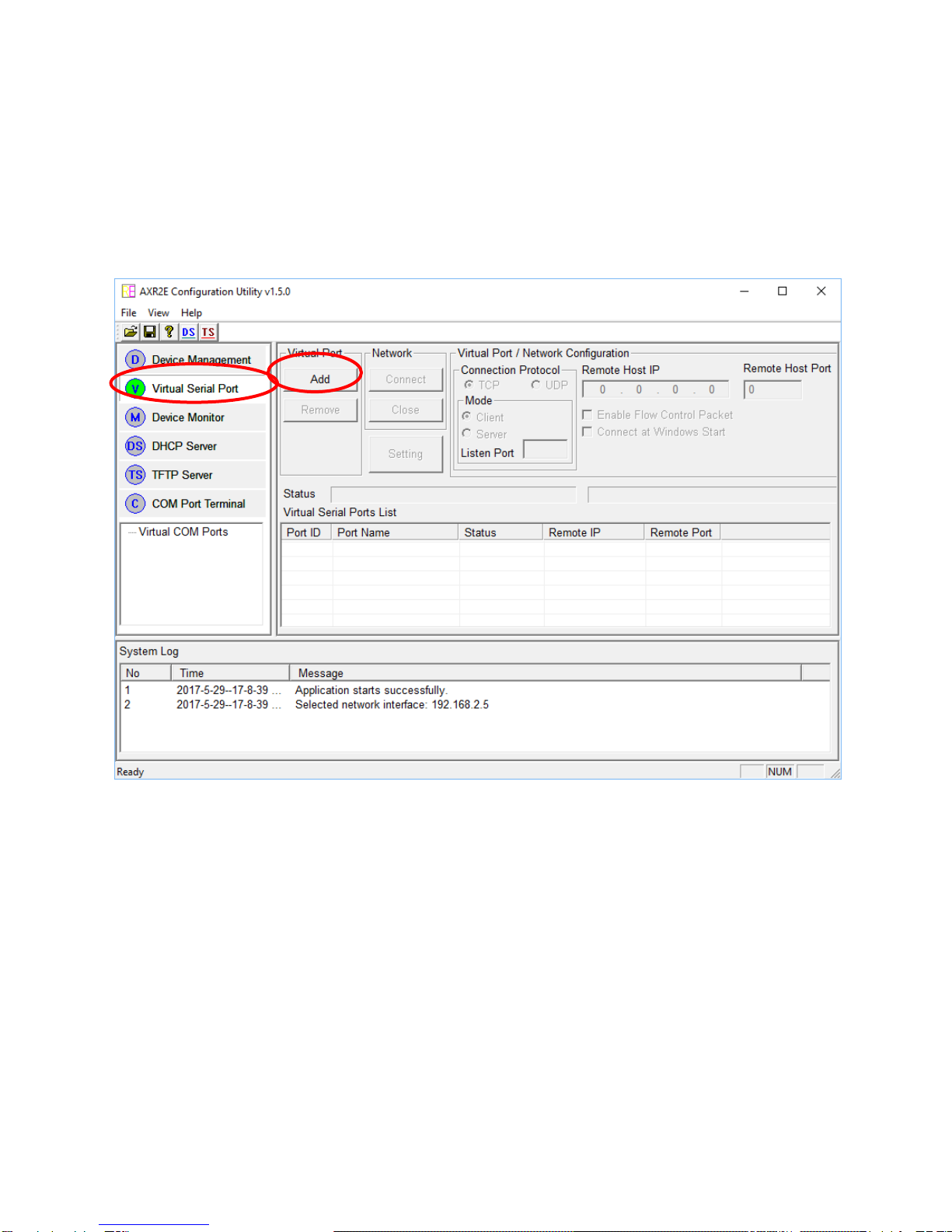This screenshot has height=1232, width=952.
Task: Select the Virtual COM Ports tree node
Action: pyautogui.click(x=183, y=532)
